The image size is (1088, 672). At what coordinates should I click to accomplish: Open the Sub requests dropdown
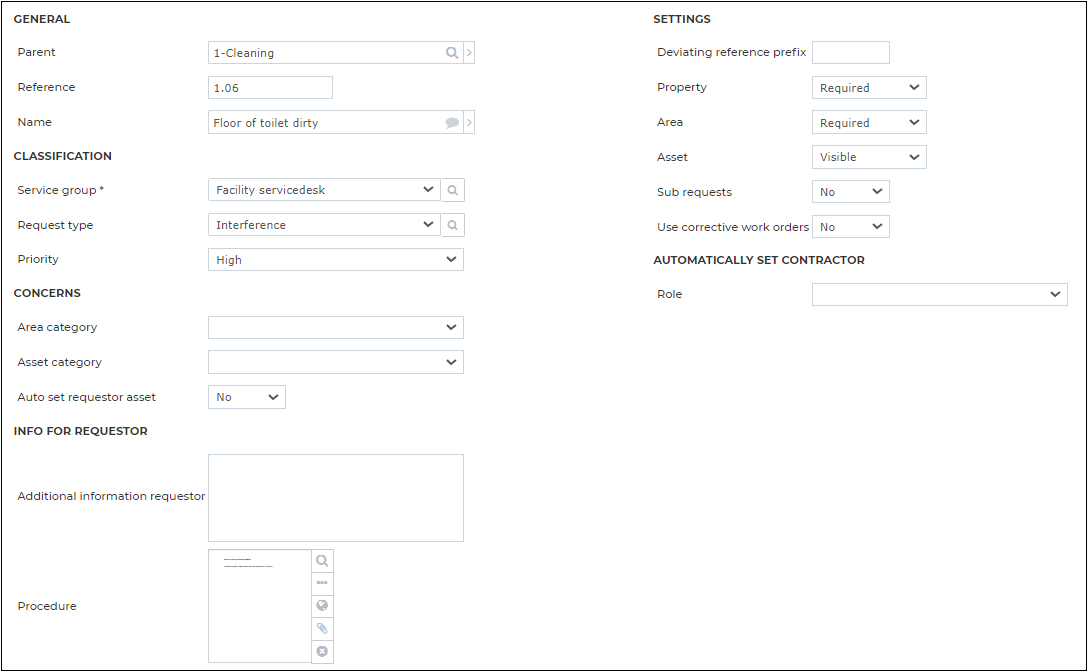pos(851,192)
